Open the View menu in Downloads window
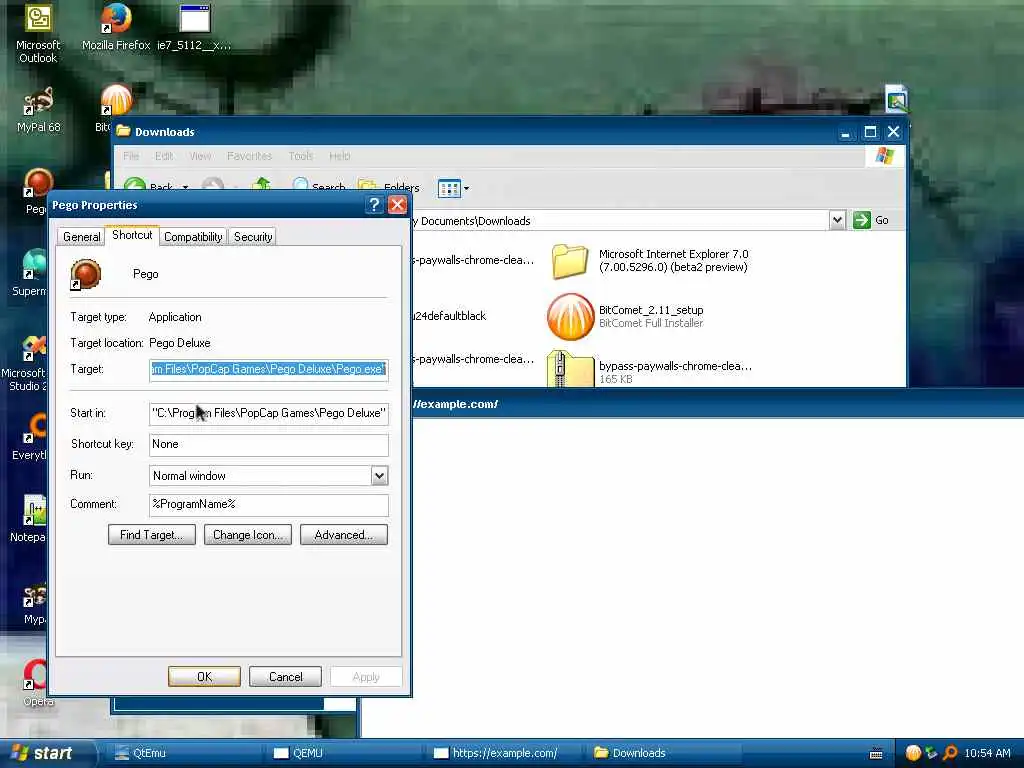The height and width of the screenshot is (768, 1024). [x=200, y=156]
